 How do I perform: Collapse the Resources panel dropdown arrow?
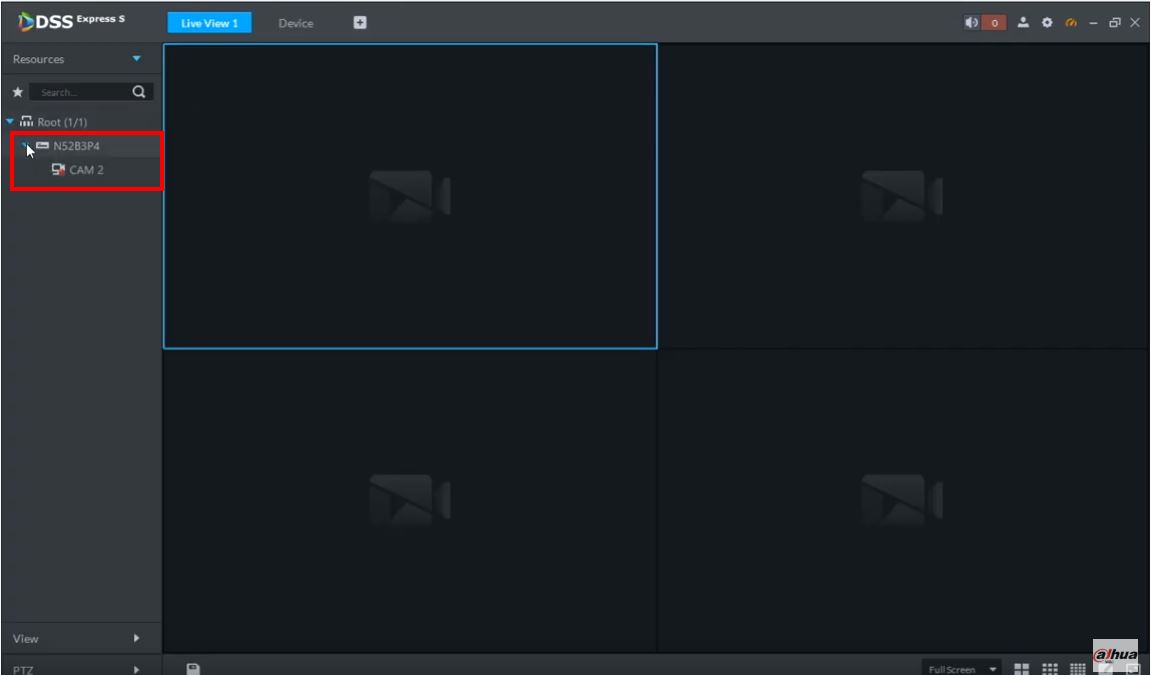137,59
